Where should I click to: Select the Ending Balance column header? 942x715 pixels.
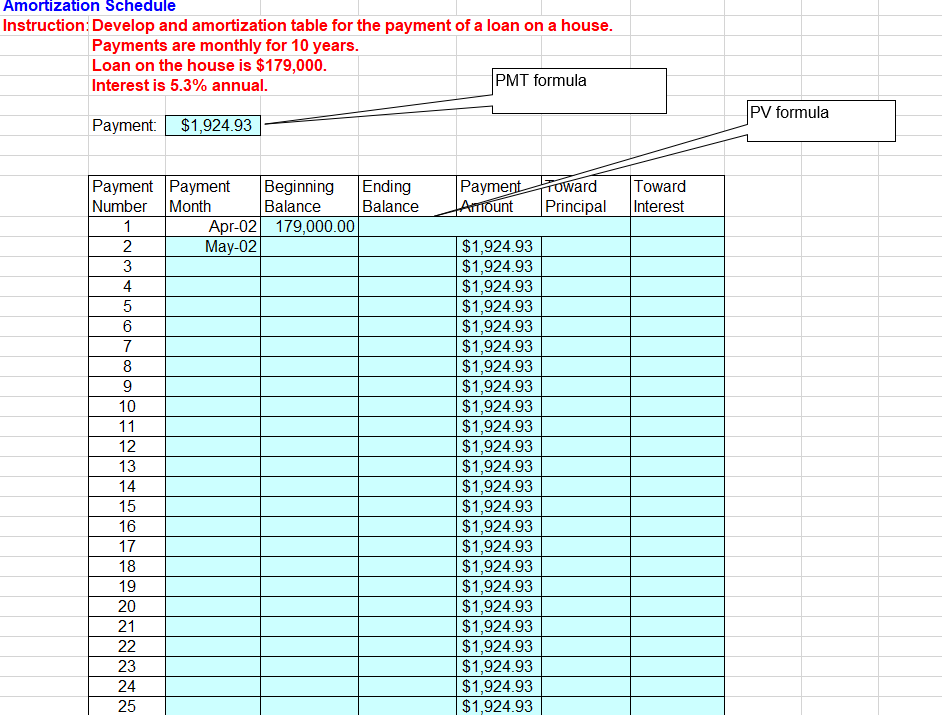pyautogui.click(x=388, y=196)
